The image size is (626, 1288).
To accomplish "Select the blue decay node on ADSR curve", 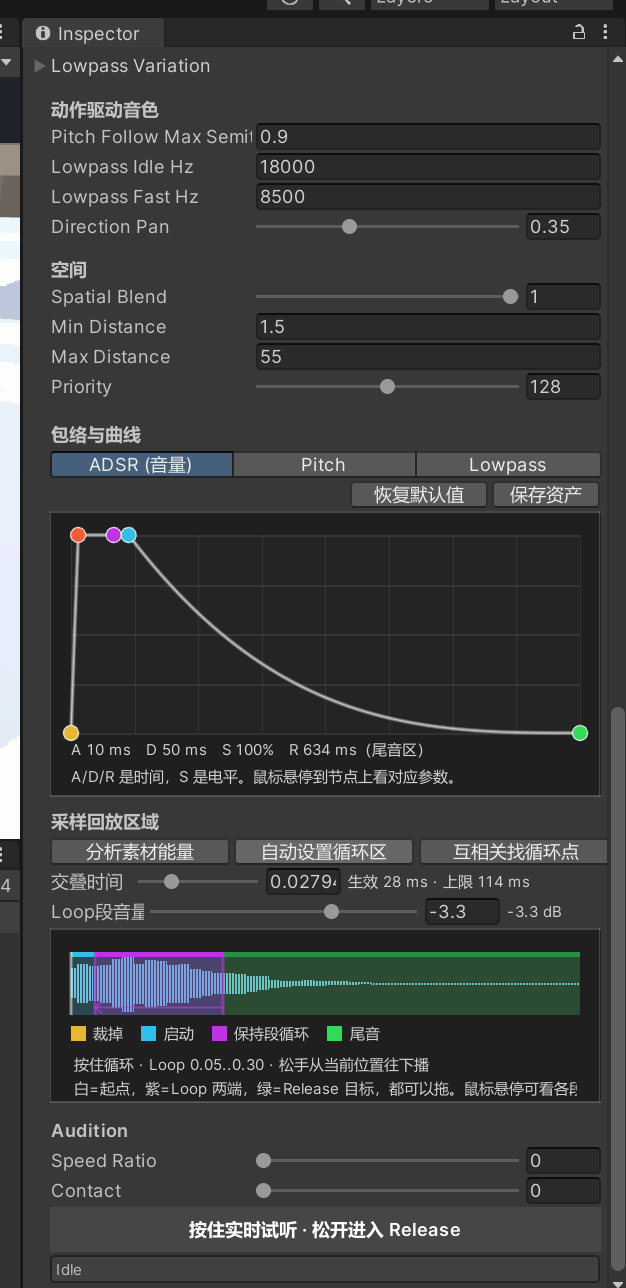I will (129, 535).
